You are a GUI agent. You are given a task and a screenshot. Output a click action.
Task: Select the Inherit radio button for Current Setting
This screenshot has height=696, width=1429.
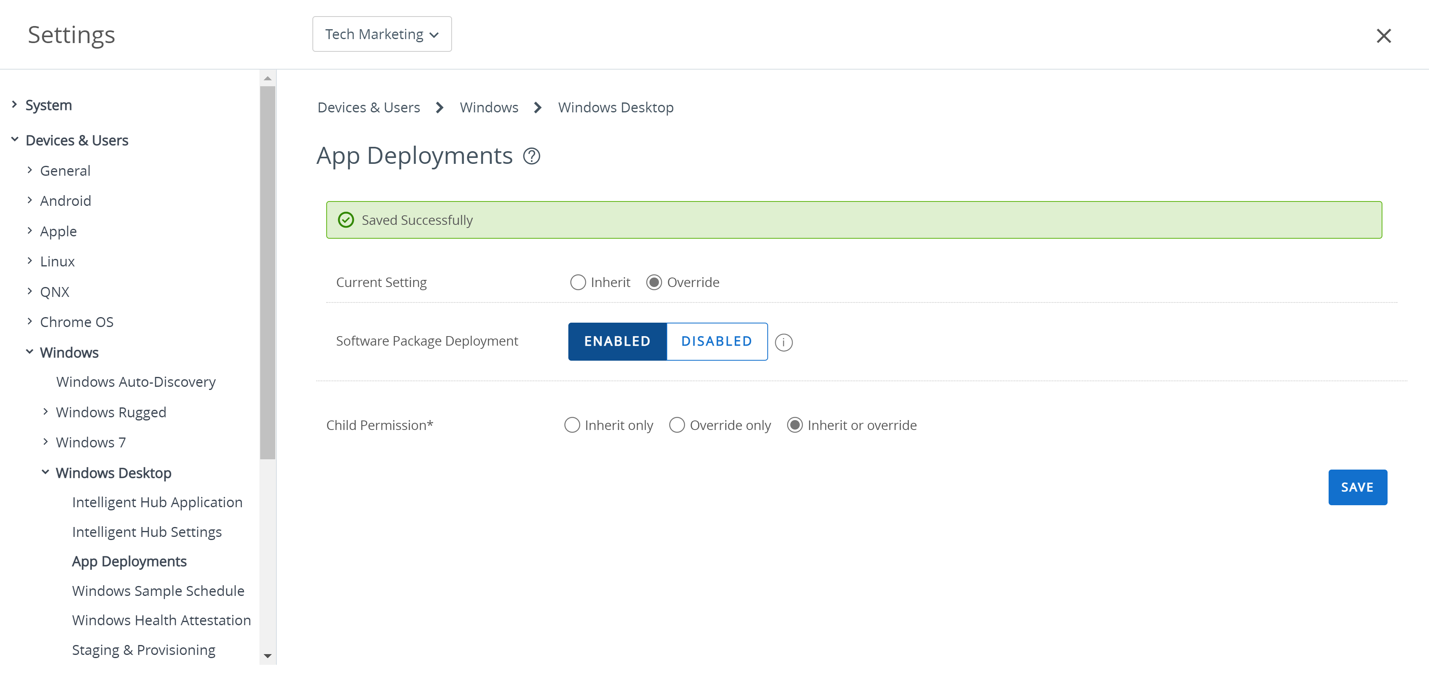click(577, 282)
